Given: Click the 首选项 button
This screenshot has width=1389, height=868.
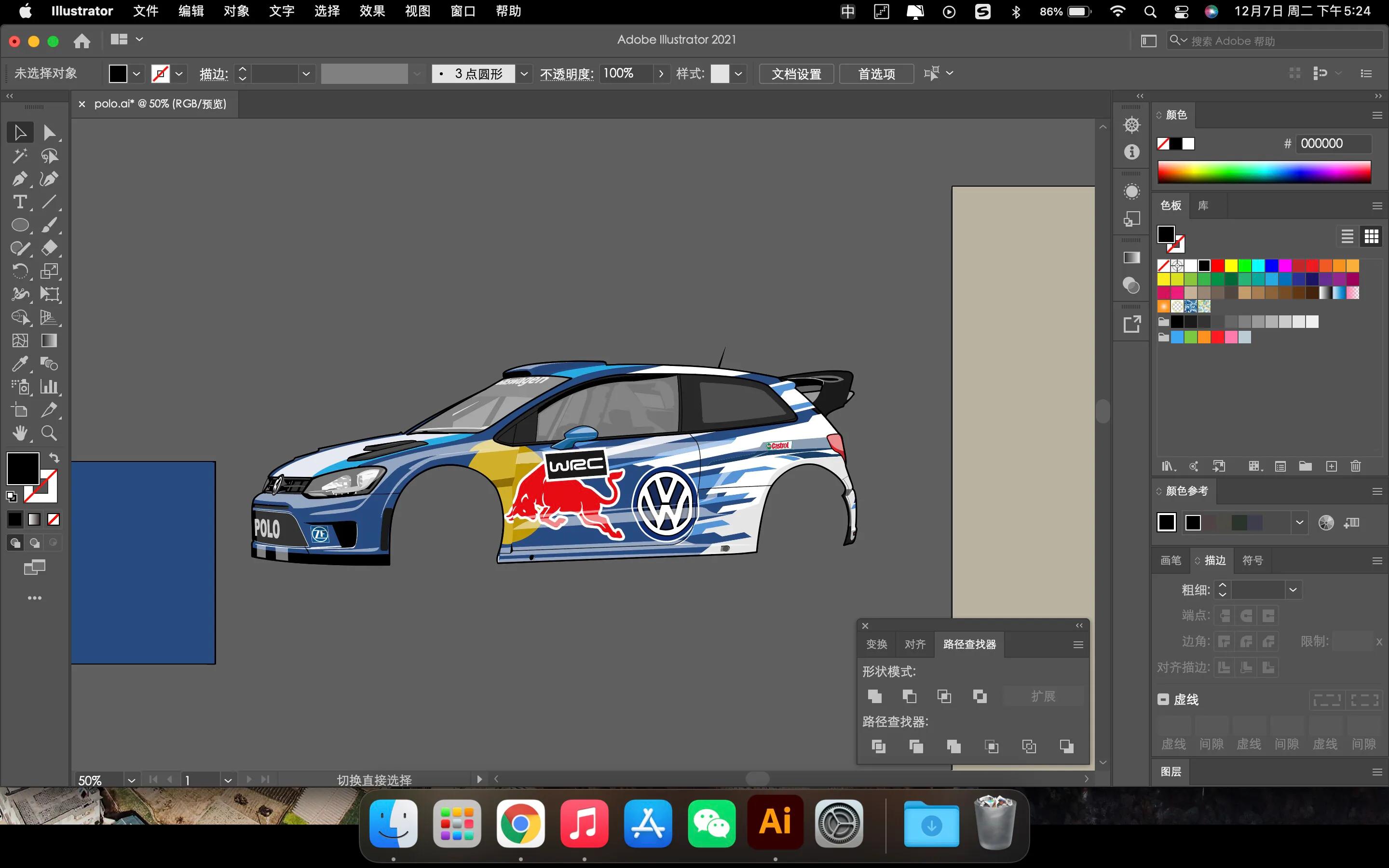Looking at the screenshot, I should pos(876,73).
